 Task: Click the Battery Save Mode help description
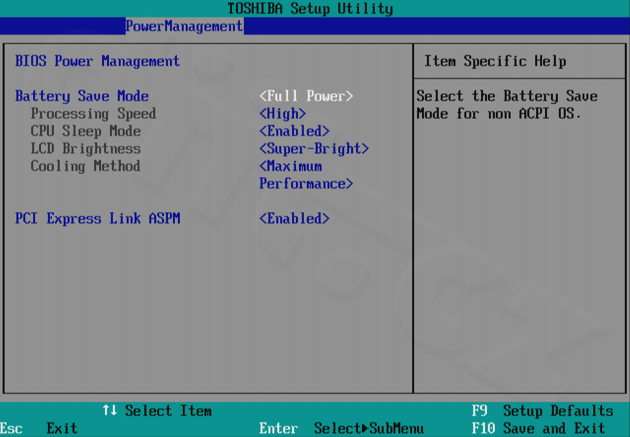click(507, 105)
